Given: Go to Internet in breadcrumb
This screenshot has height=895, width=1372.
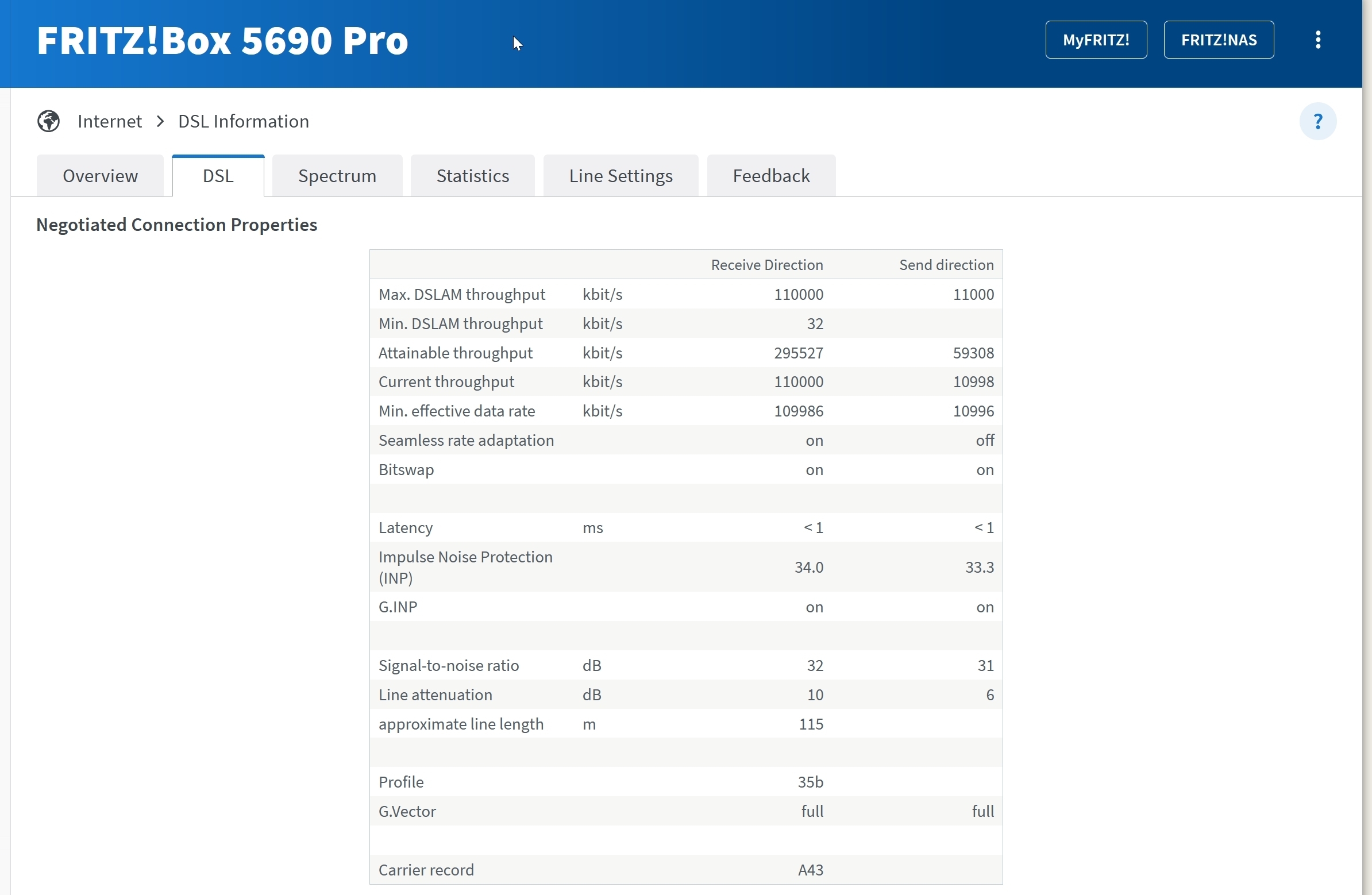Looking at the screenshot, I should point(110,122).
